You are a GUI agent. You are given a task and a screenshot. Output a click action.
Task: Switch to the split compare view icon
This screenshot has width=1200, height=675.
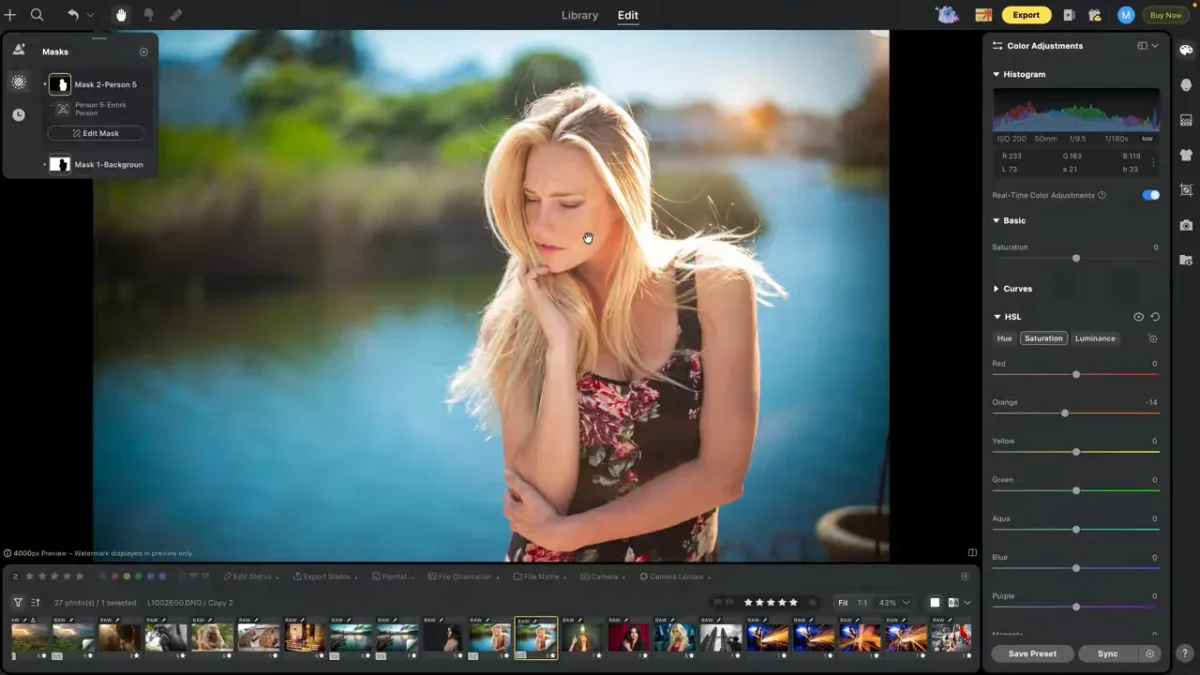coord(953,603)
